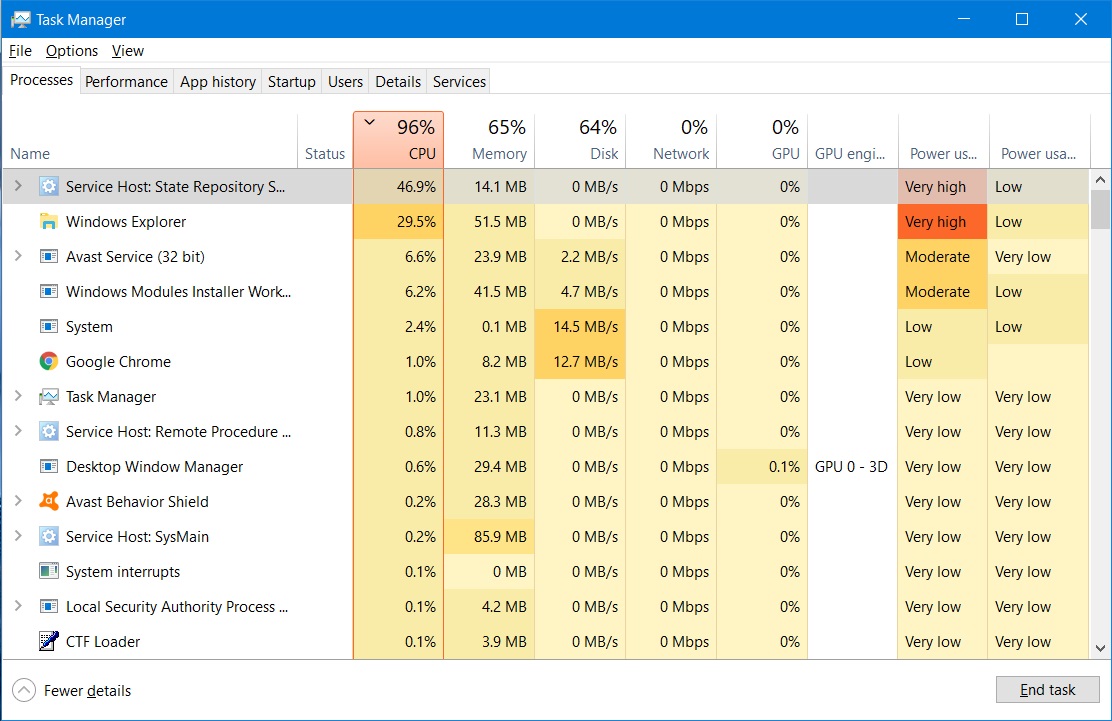Expand Service Host: Remote Procedure entry
Viewport: 1112px width, 721px height.
coord(19,431)
